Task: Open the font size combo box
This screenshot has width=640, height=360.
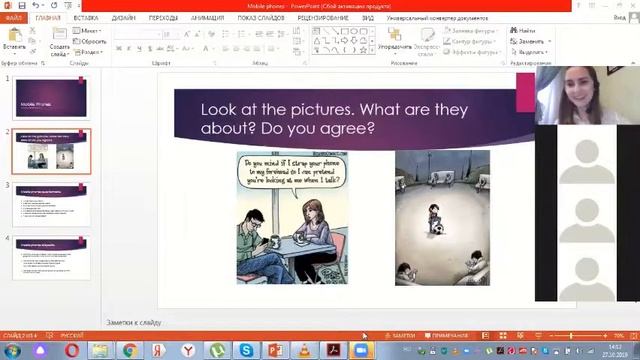Action: point(170,35)
